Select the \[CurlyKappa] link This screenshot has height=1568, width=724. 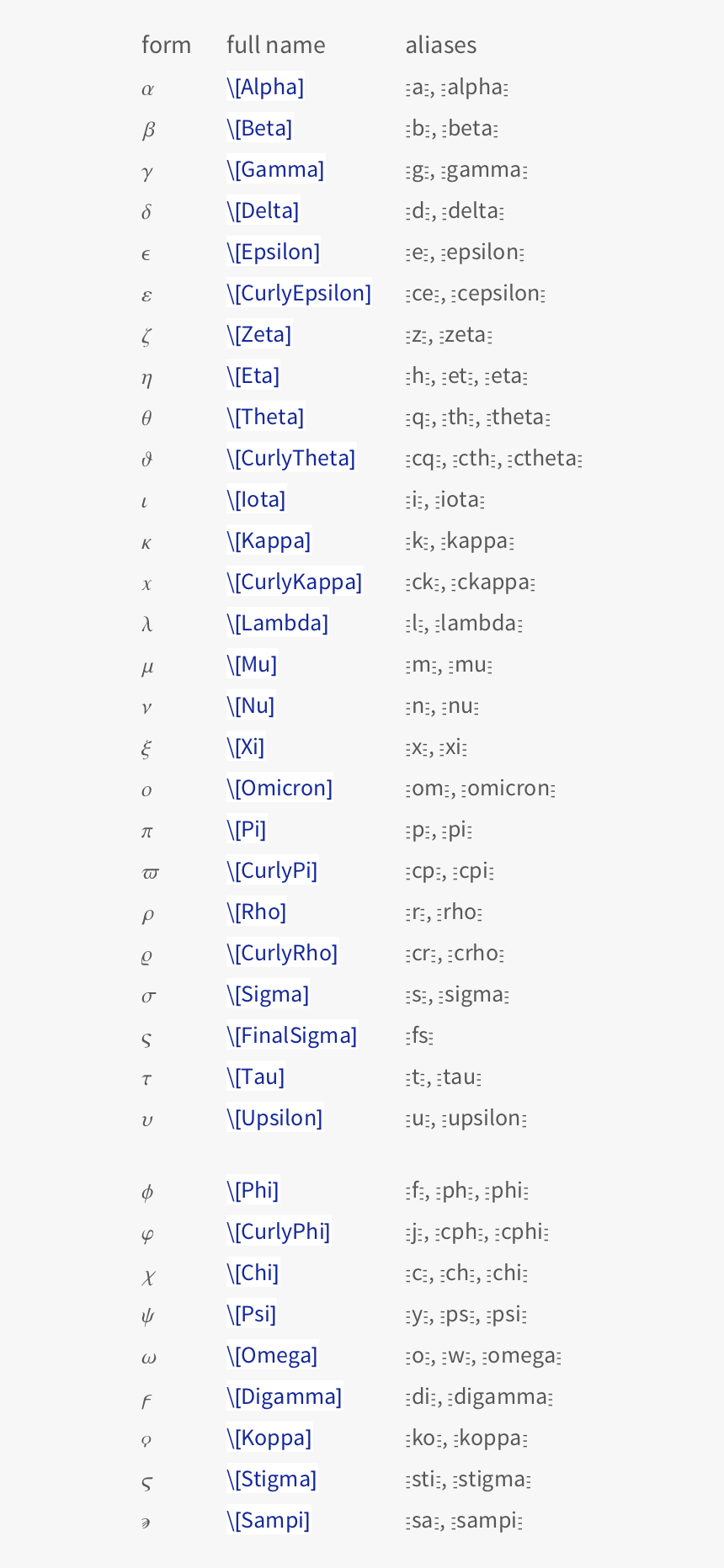[x=295, y=582]
